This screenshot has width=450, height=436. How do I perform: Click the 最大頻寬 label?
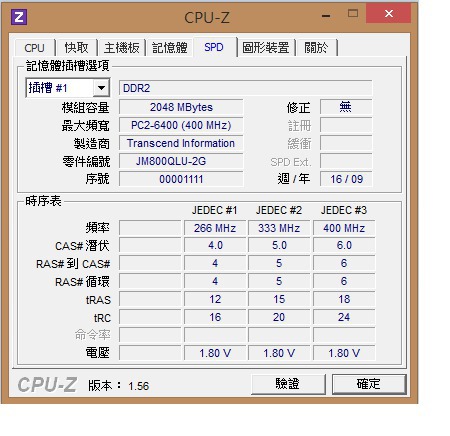click(x=85, y=126)
